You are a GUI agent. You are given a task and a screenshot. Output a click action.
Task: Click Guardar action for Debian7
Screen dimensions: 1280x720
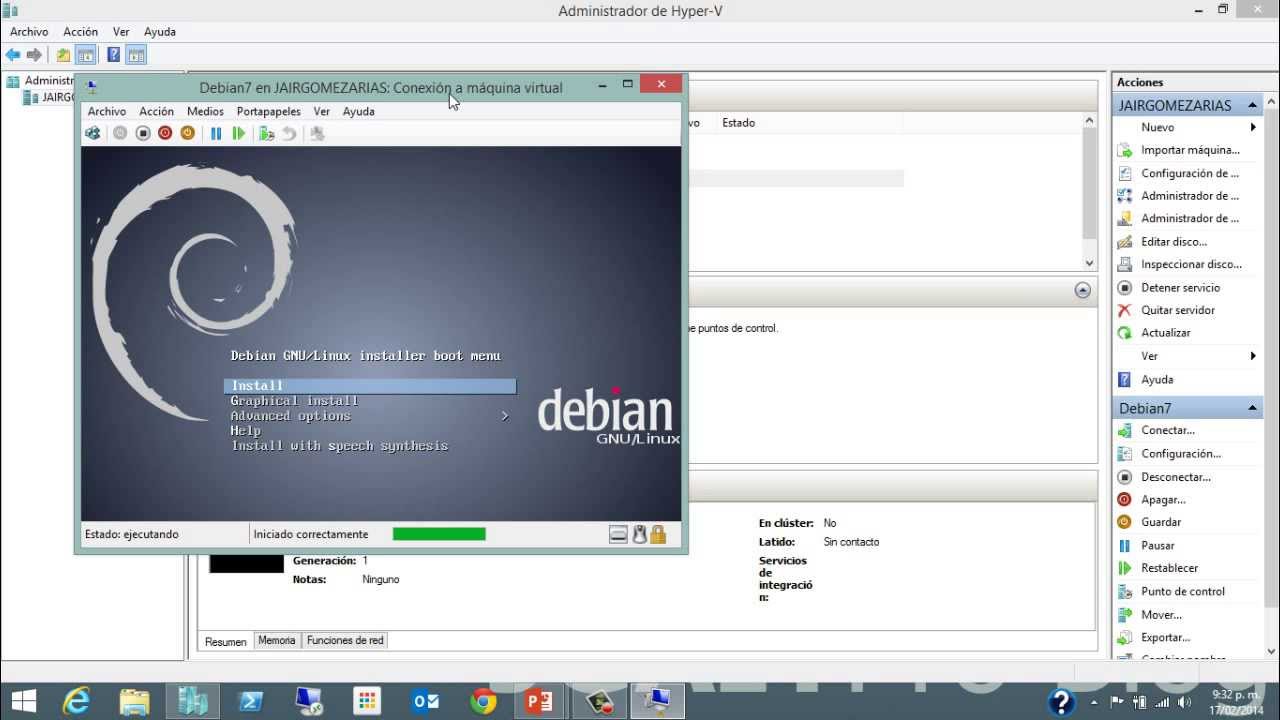[1161, 522]
